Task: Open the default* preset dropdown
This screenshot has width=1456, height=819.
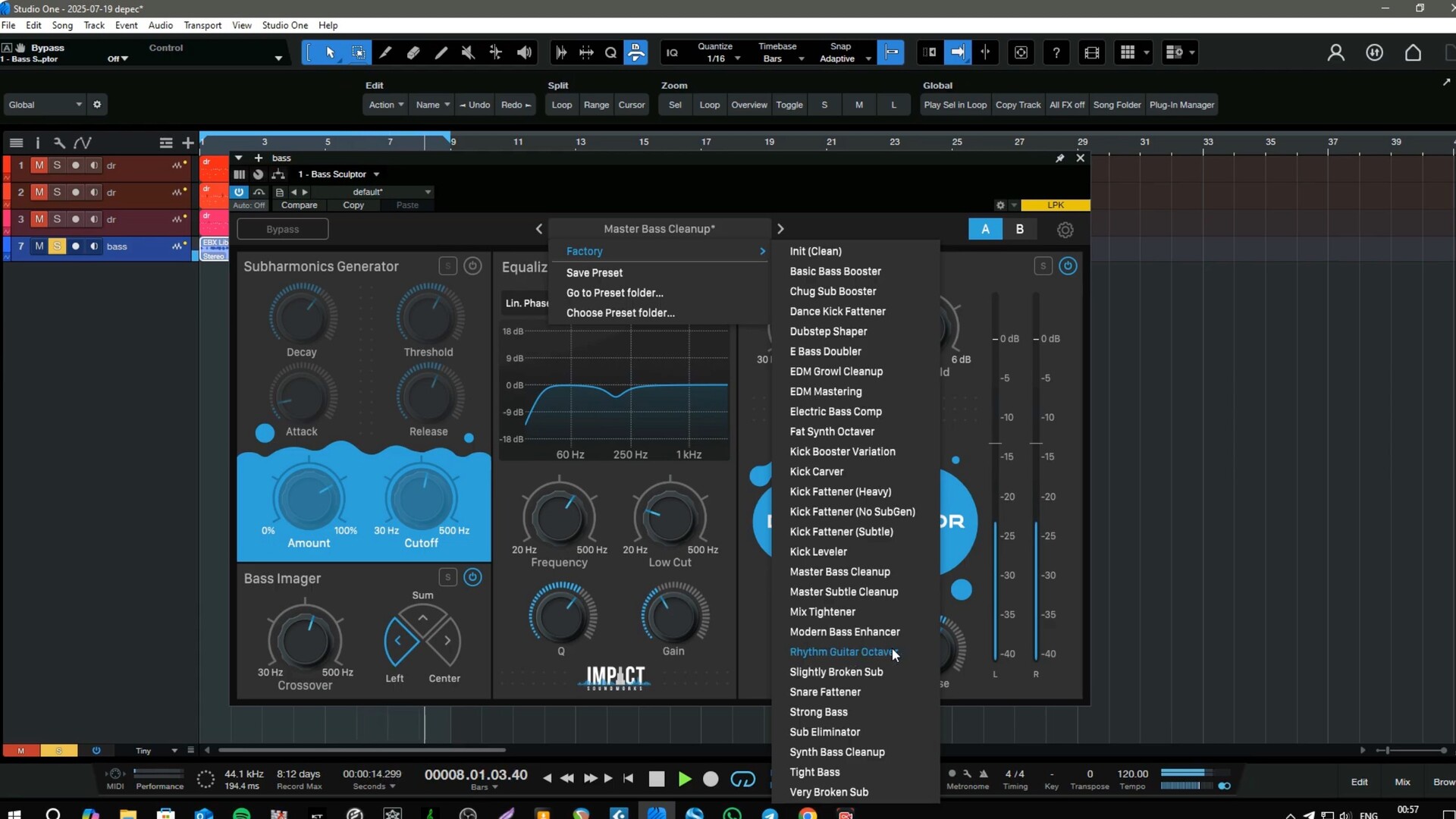Action: tap(391, 192)
